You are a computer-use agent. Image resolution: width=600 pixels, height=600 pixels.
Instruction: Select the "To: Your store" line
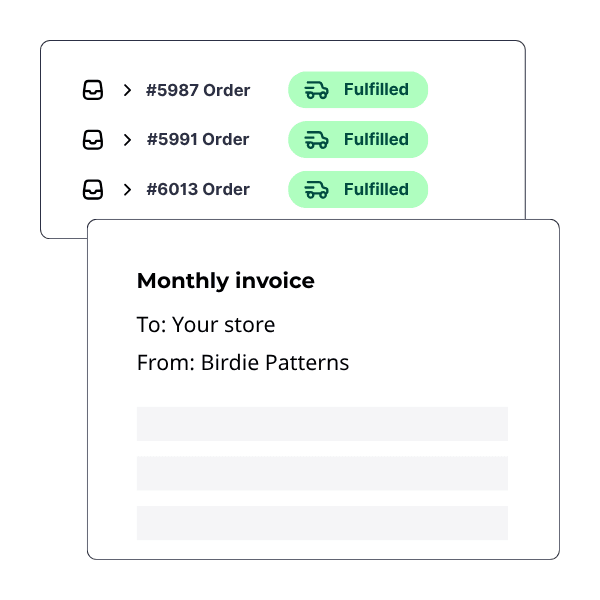coord(205,325)
